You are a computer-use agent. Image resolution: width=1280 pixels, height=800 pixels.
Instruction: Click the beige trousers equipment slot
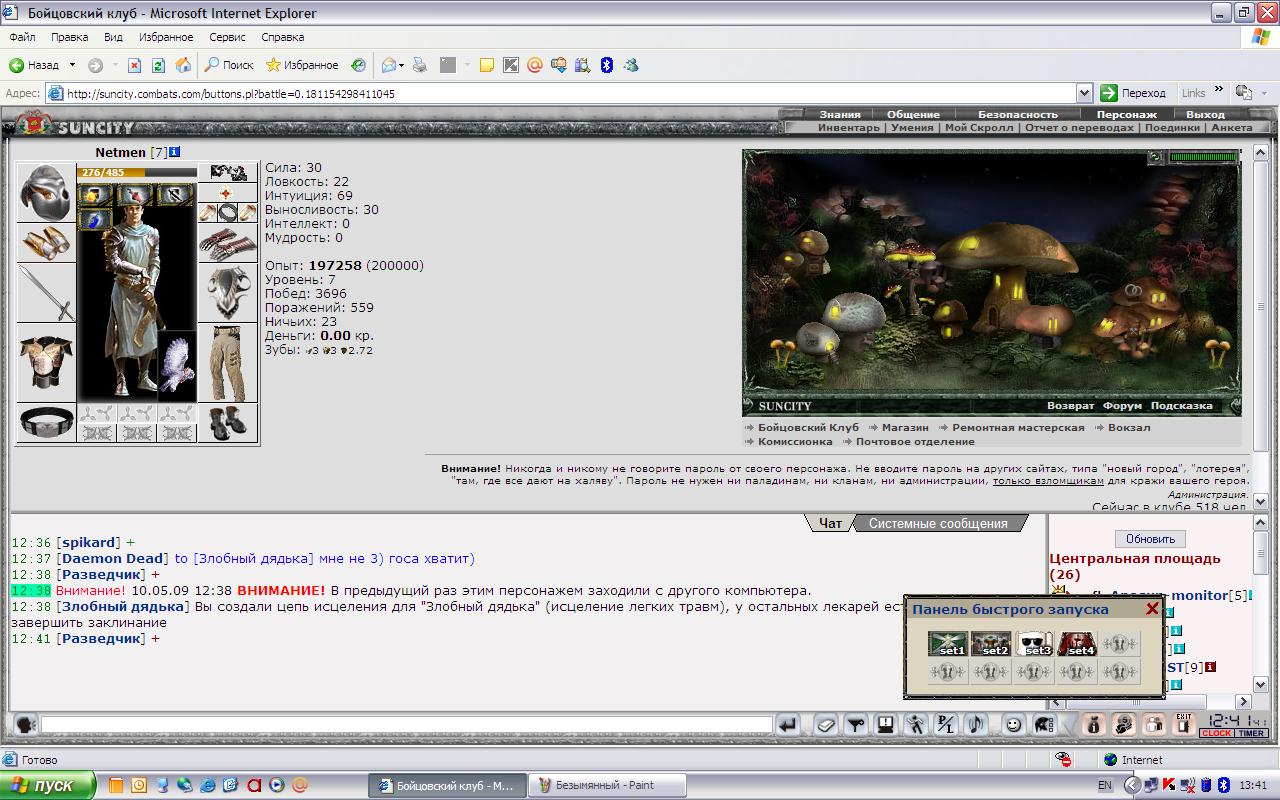[x=228, y=363]
